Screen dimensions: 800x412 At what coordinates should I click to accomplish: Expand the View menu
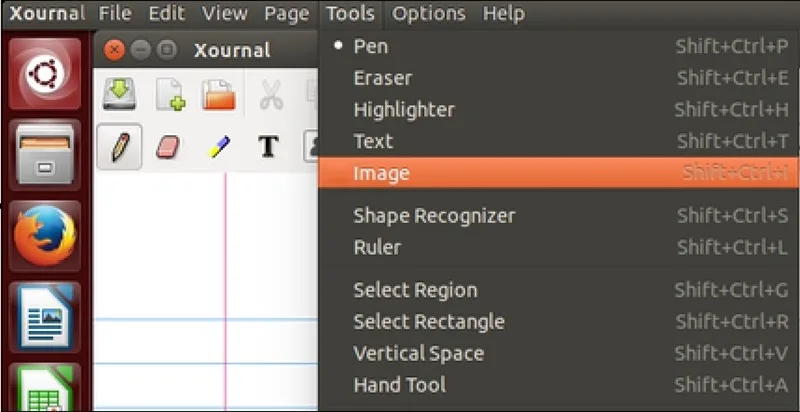click(x=224, y=14)
